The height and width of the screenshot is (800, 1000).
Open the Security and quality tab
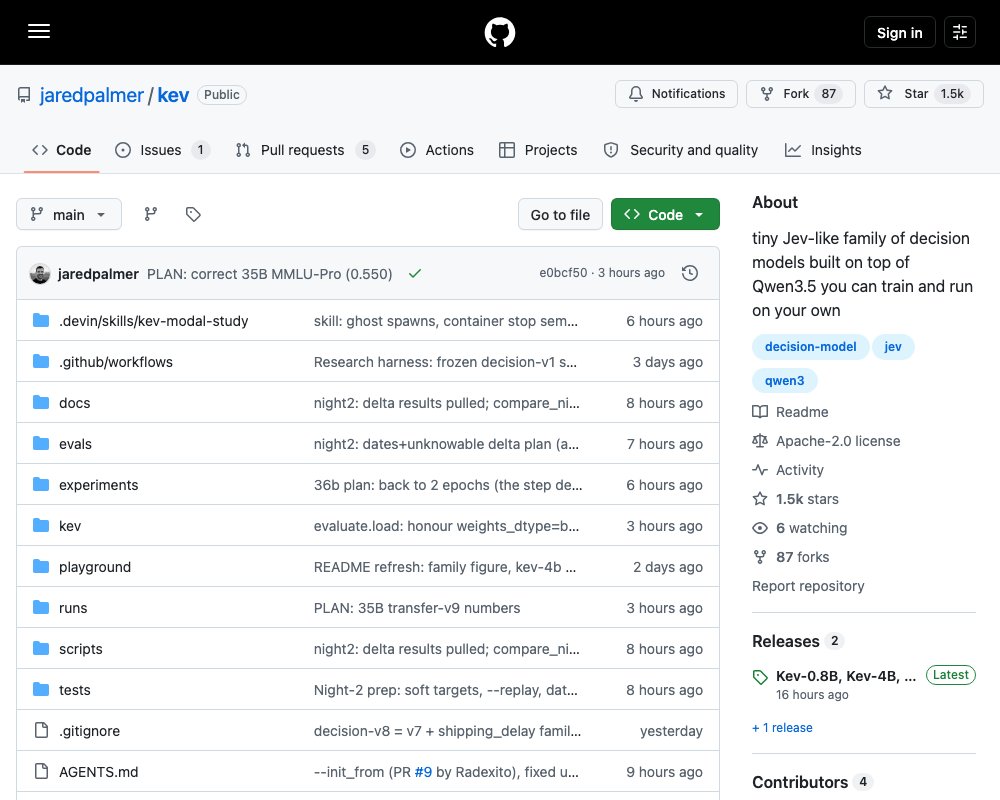[x=680, y=150]
